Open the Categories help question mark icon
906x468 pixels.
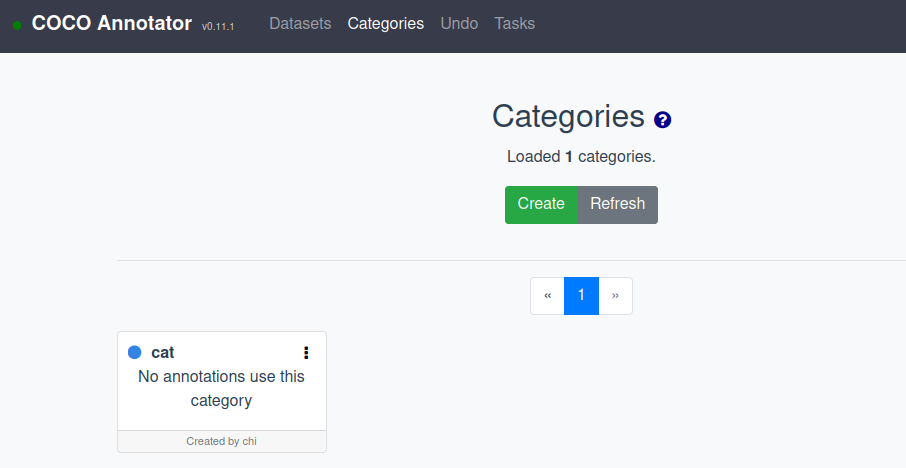coord(662,120)
